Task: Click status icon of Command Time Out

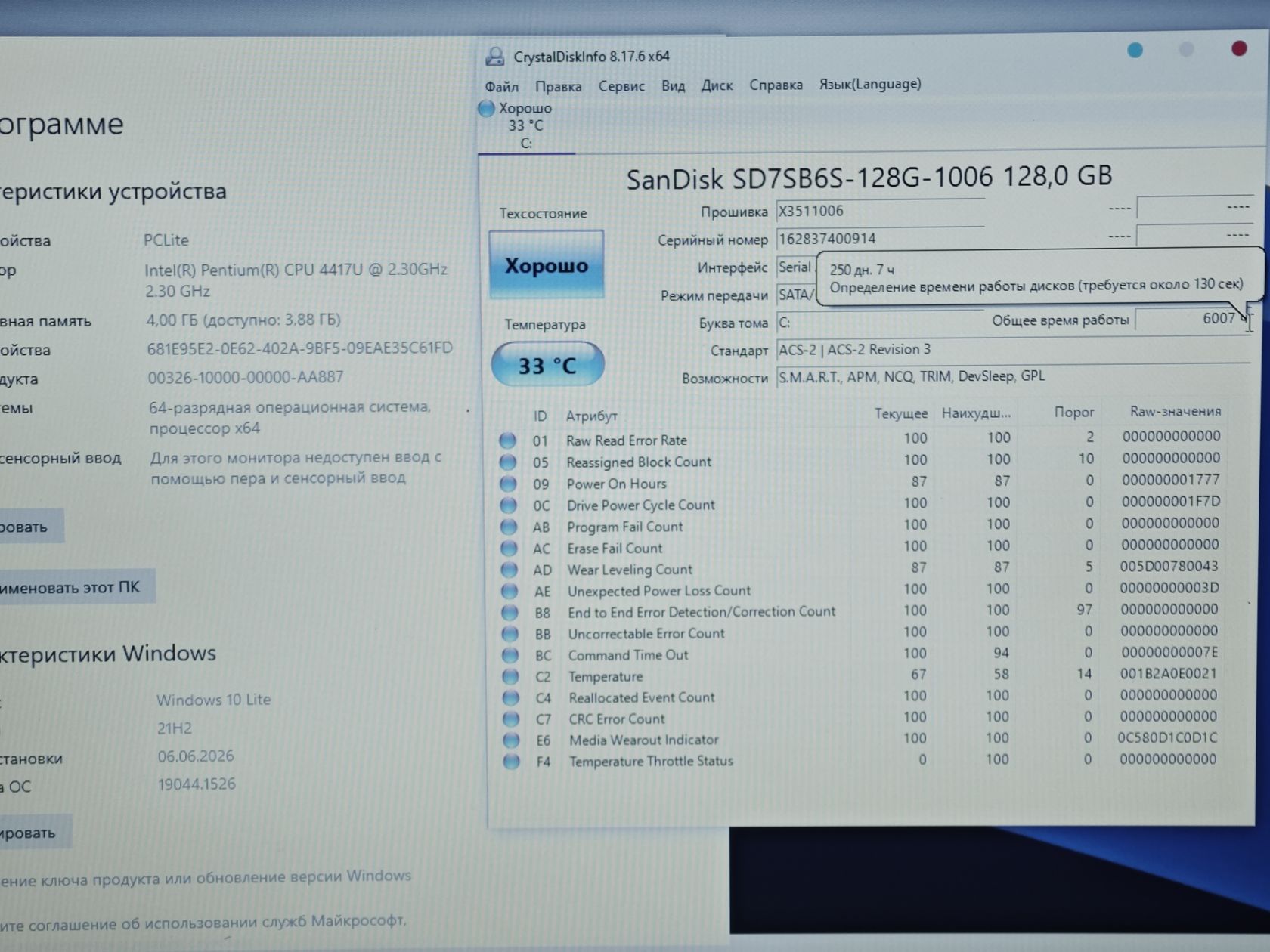Action: 511,655
